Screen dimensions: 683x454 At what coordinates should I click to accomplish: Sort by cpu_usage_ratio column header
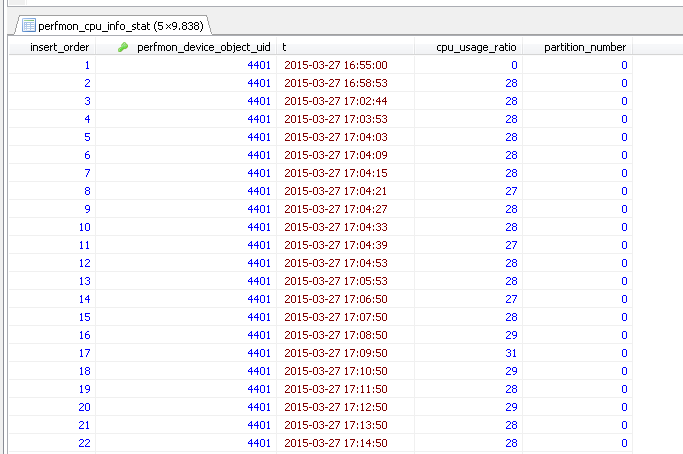[468, 47]
